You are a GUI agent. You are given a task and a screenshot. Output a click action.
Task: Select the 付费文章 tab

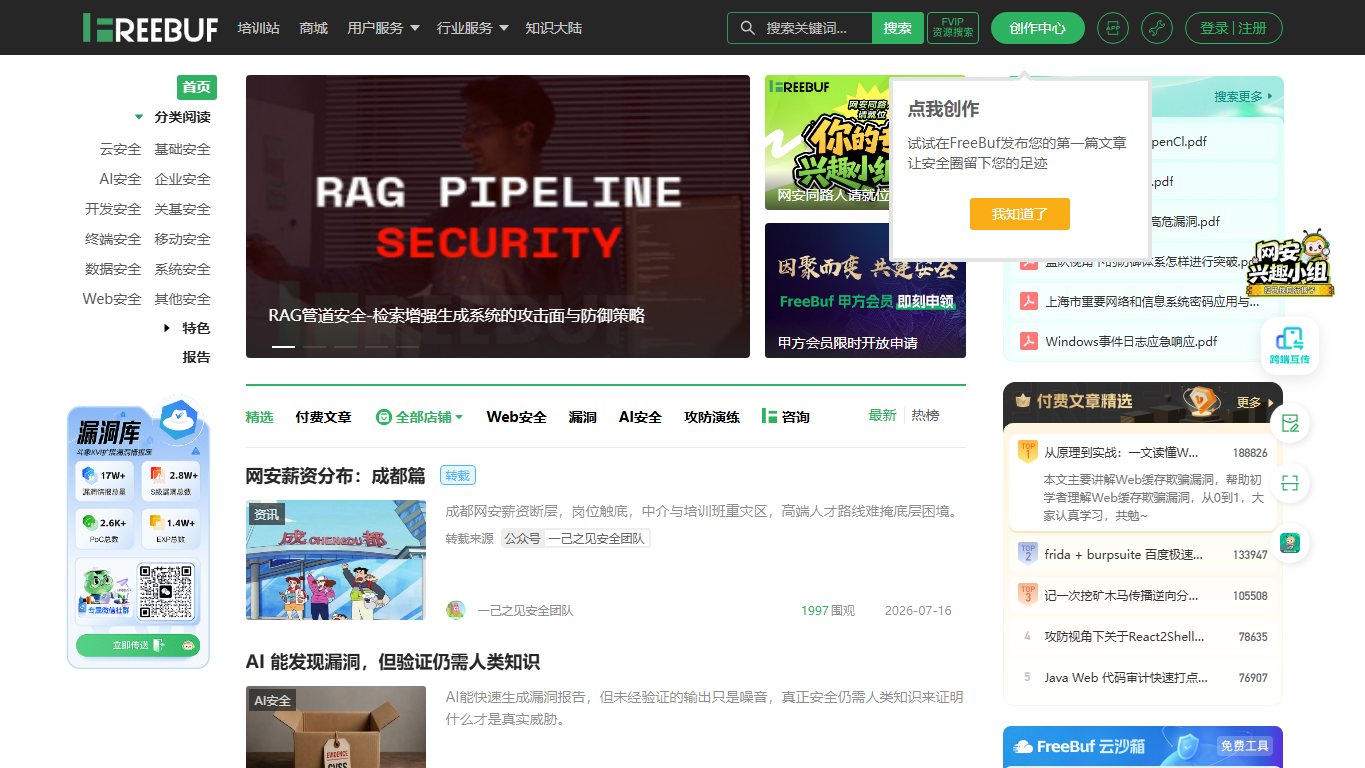pyautogui.click(x=324, y=417)
